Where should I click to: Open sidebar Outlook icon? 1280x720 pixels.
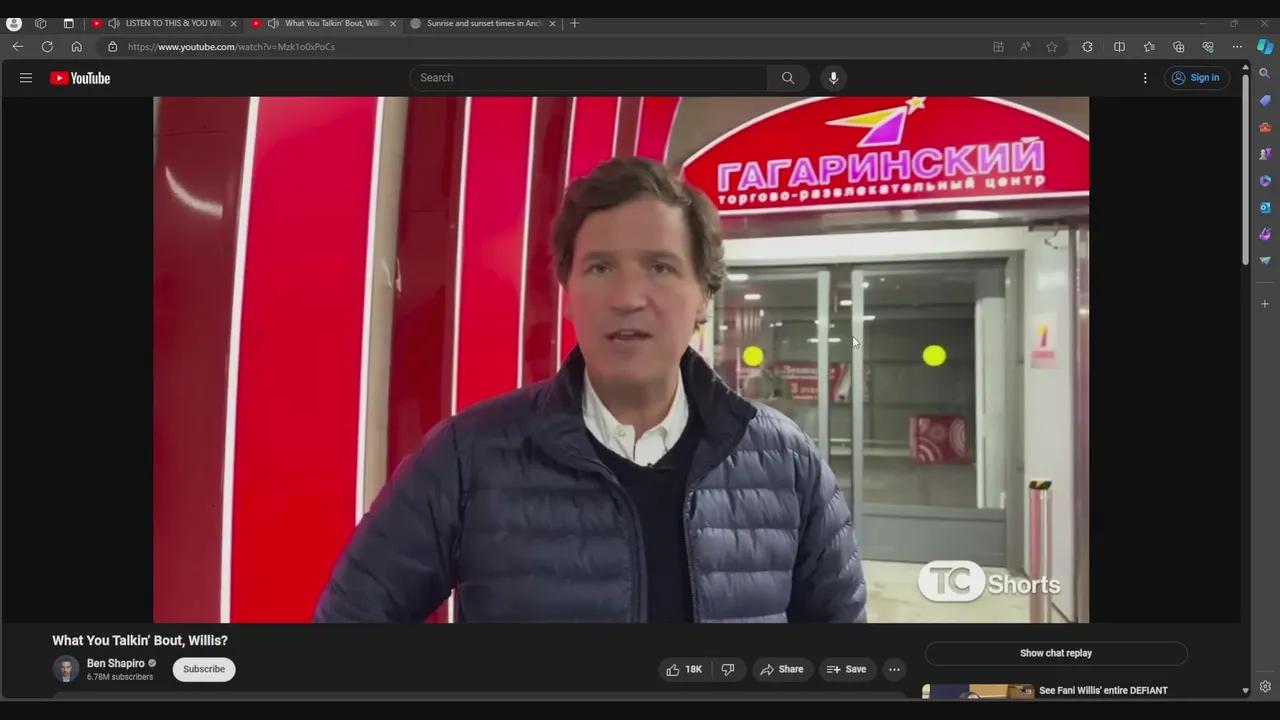click(x=1265, y=208)
